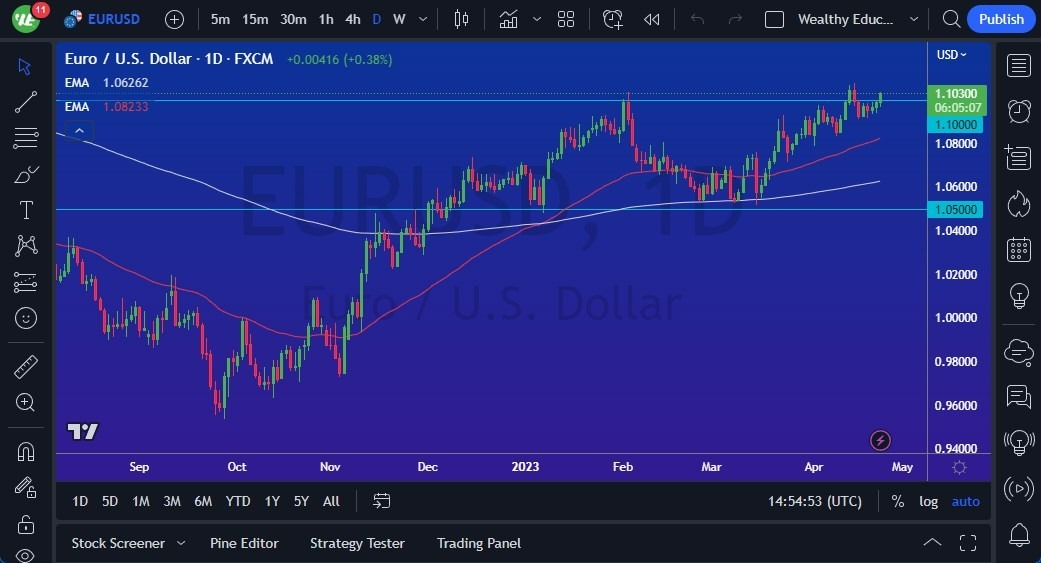The width and height of the screenshot is (1041, 563).
Task: Open the public chats cloud icon
Action: [1018, 353]
